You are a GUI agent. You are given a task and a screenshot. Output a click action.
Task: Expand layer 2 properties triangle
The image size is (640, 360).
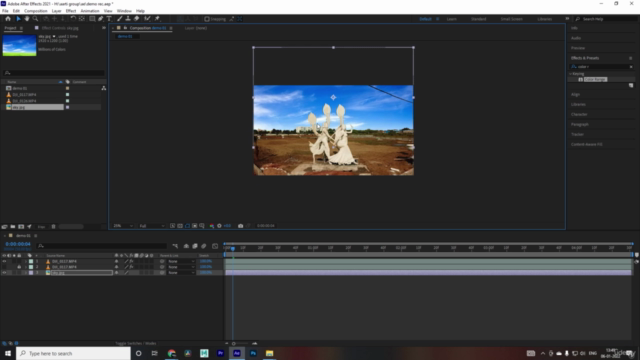pos(26,267)
